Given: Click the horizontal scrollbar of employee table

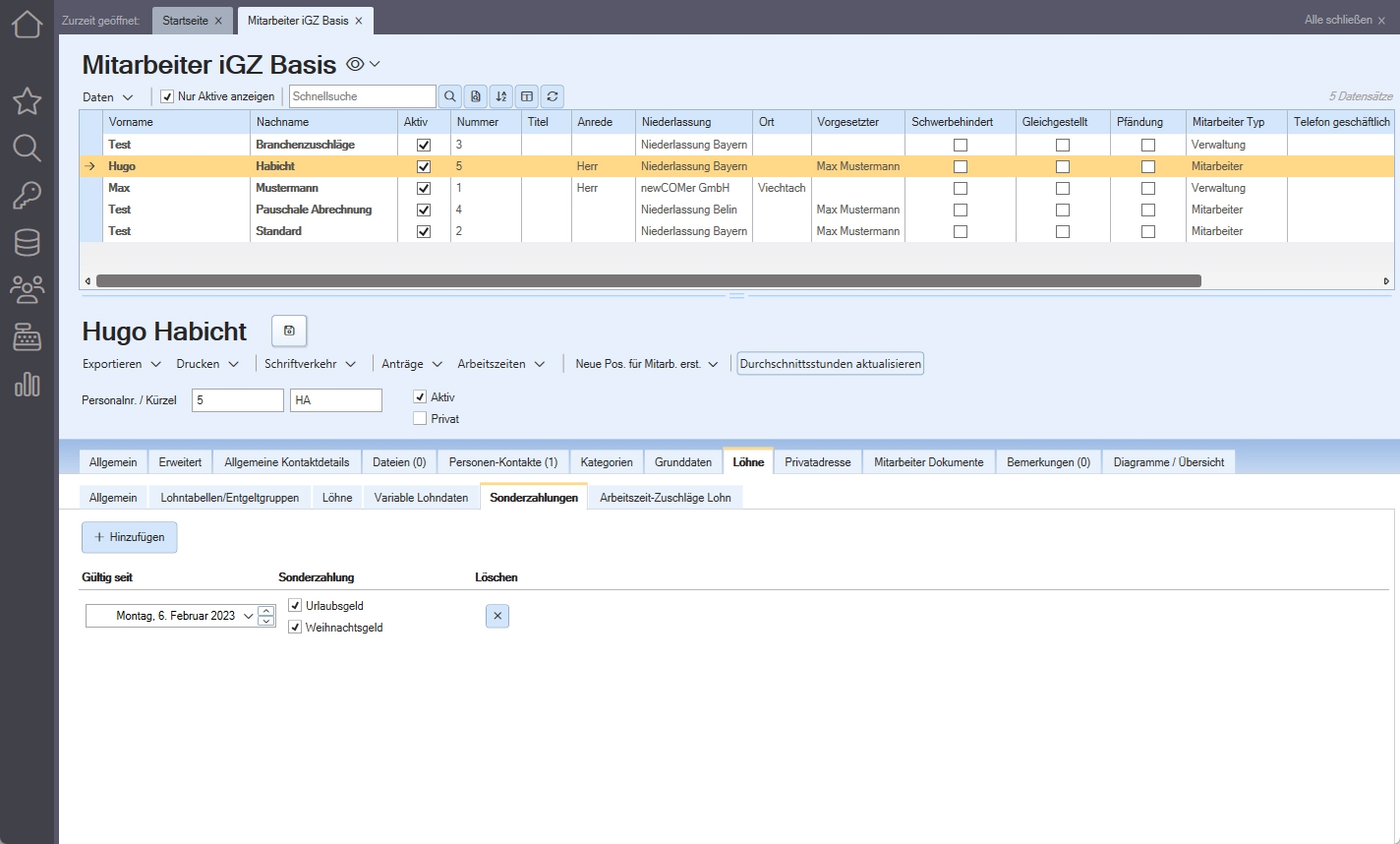Looking at the screenshot, I should point(648,281).
